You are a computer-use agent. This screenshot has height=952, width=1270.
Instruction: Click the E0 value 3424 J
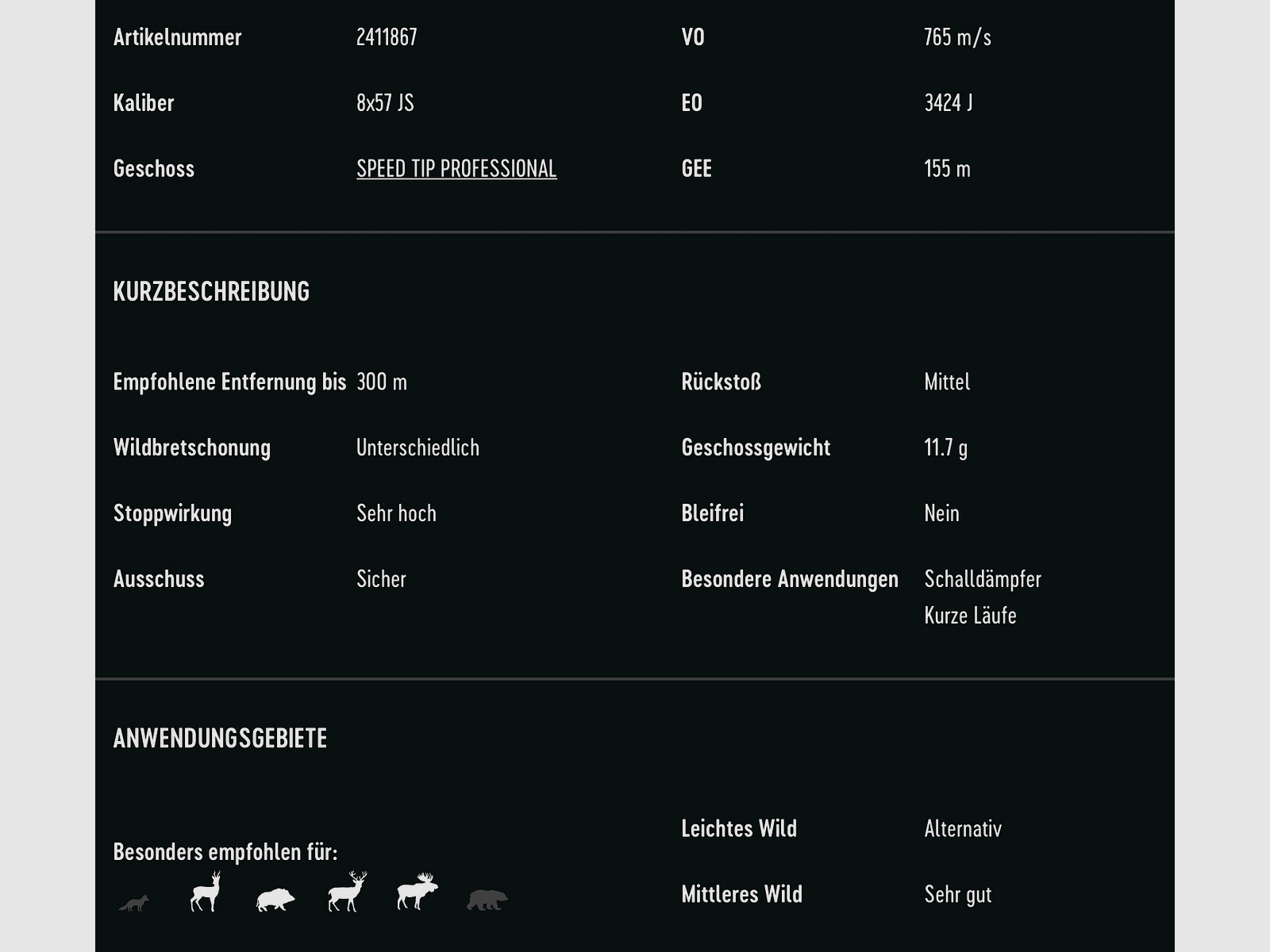(x=948, y=103)
